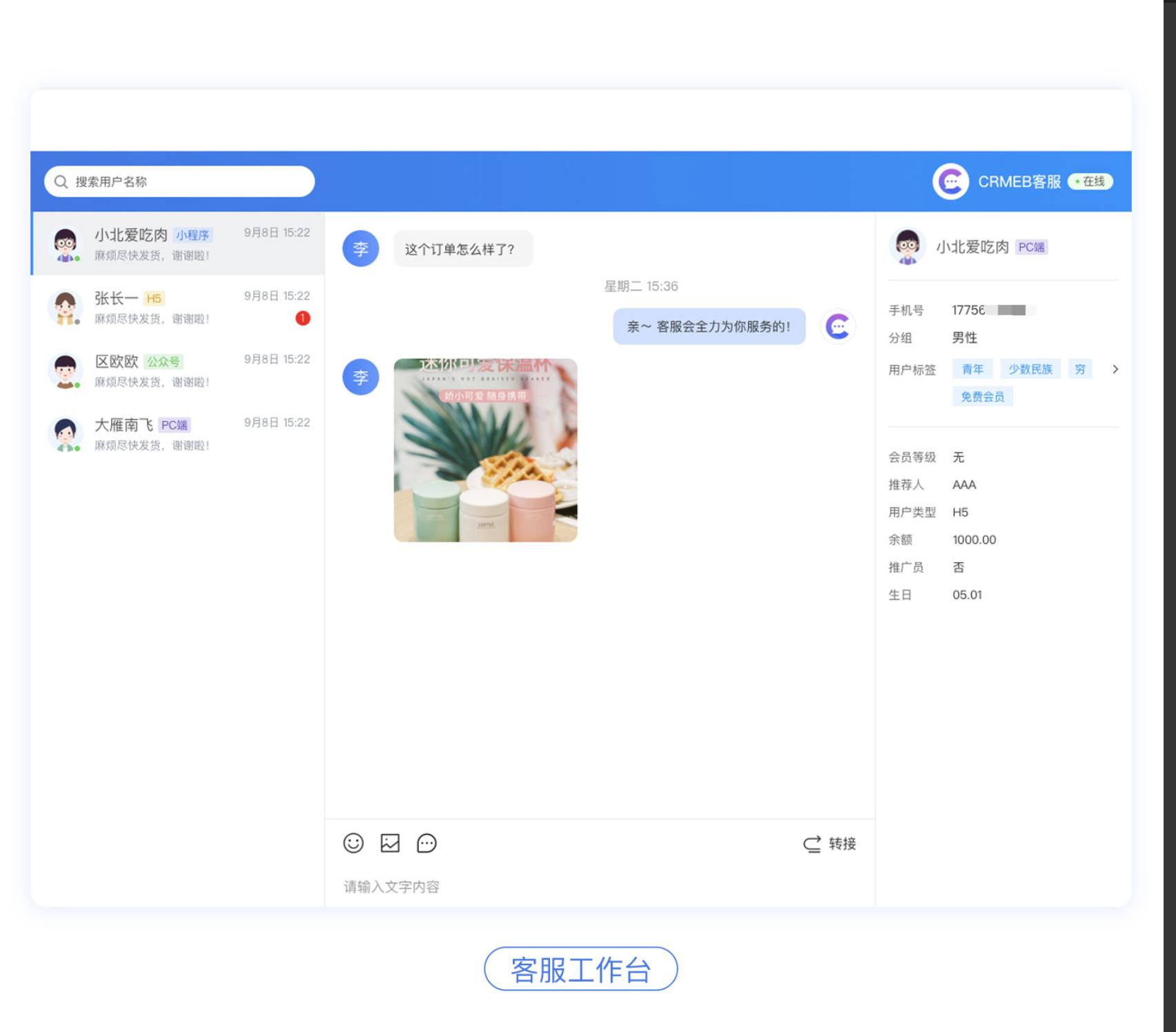The height and width of the screenshot is (1032, 1176).
Task: Open the emoji picker in chat
Action: 353,843
